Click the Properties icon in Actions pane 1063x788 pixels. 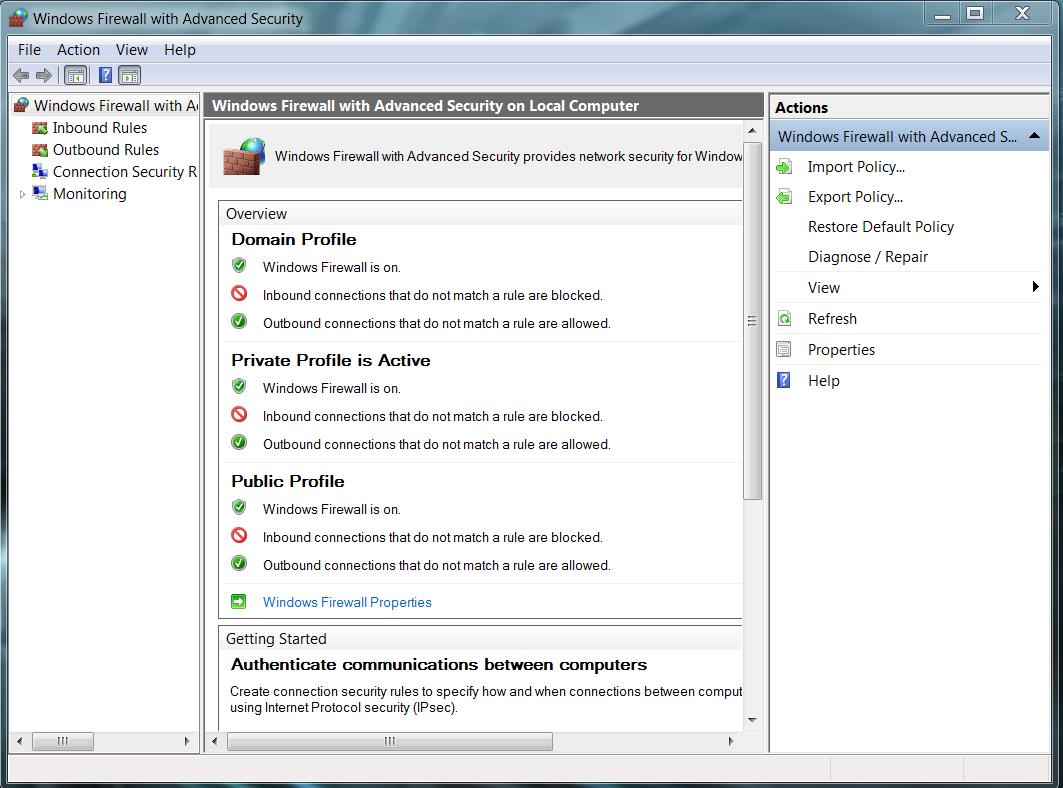784,350
